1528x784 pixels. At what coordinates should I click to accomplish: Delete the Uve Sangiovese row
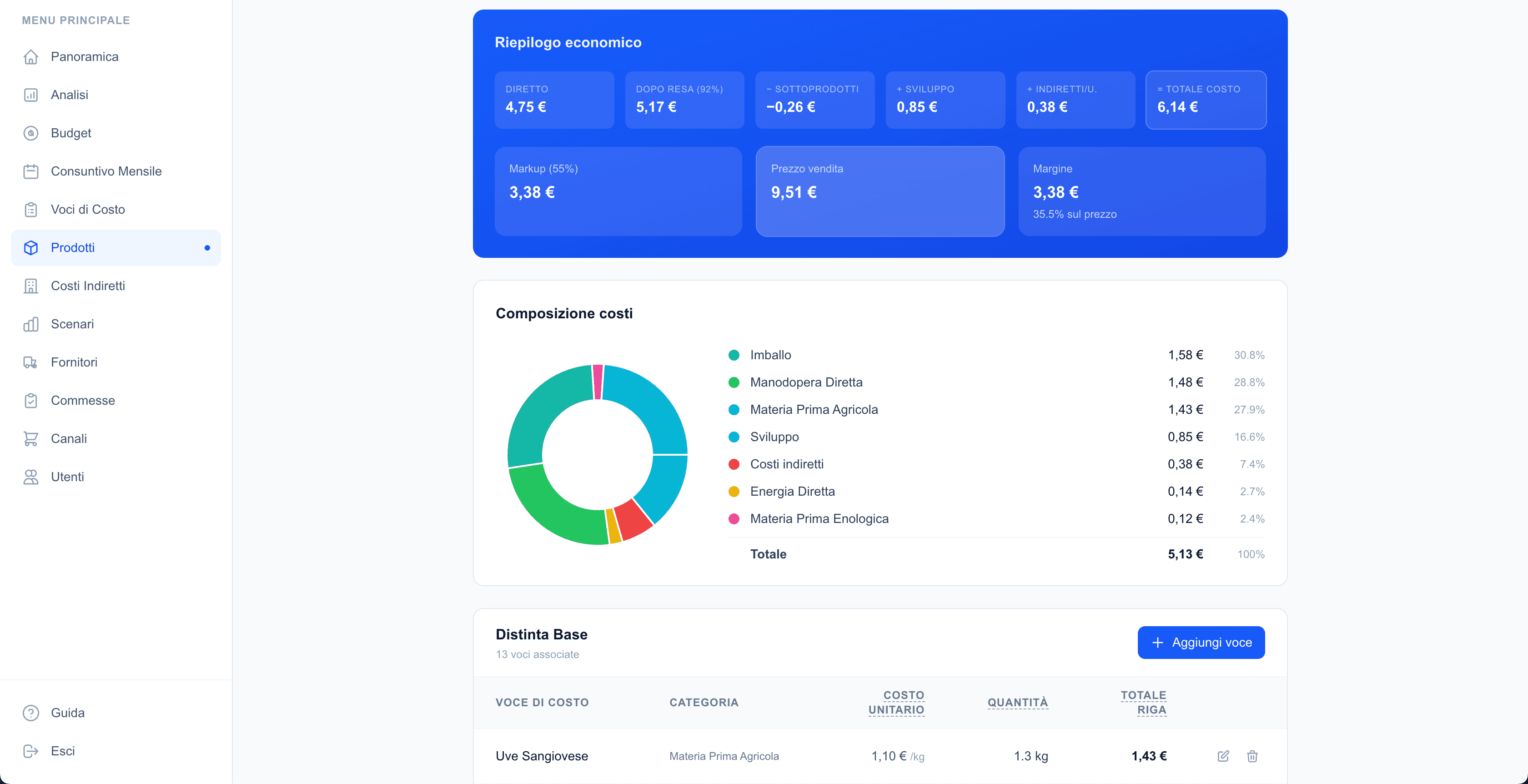(1252, 756)
